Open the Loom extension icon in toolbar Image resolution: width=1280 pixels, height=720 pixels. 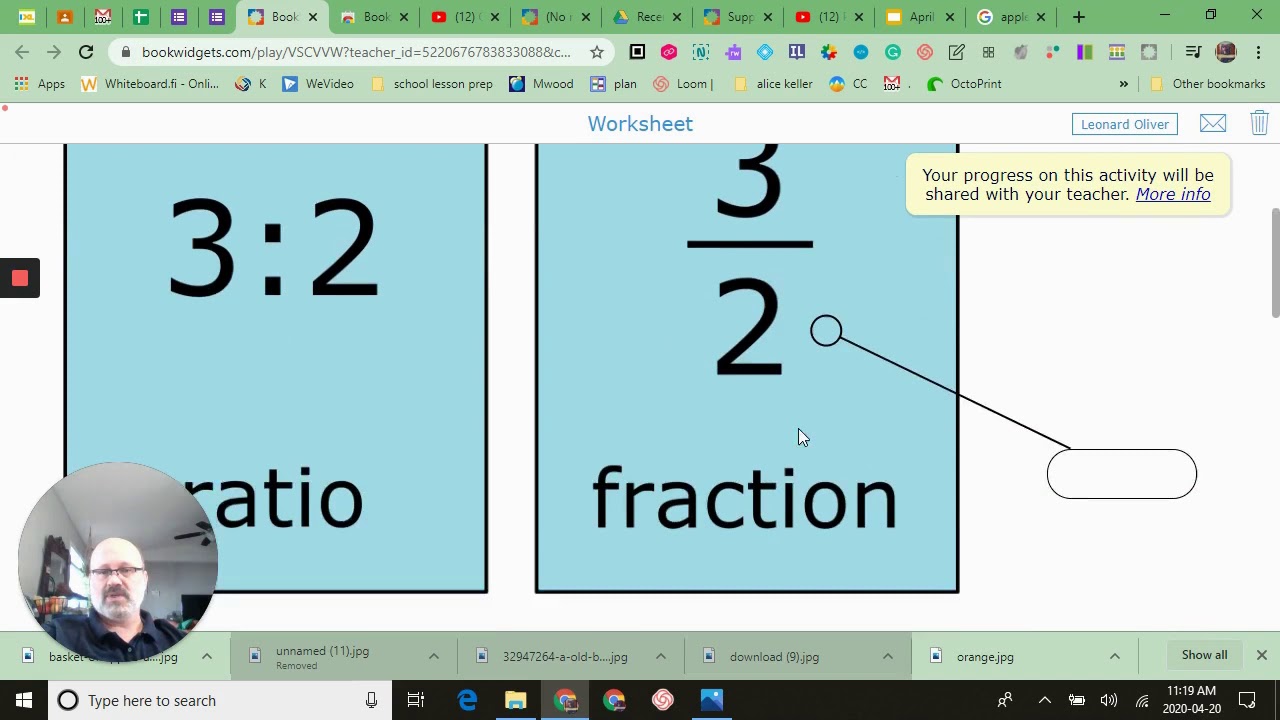coord(925,52)
